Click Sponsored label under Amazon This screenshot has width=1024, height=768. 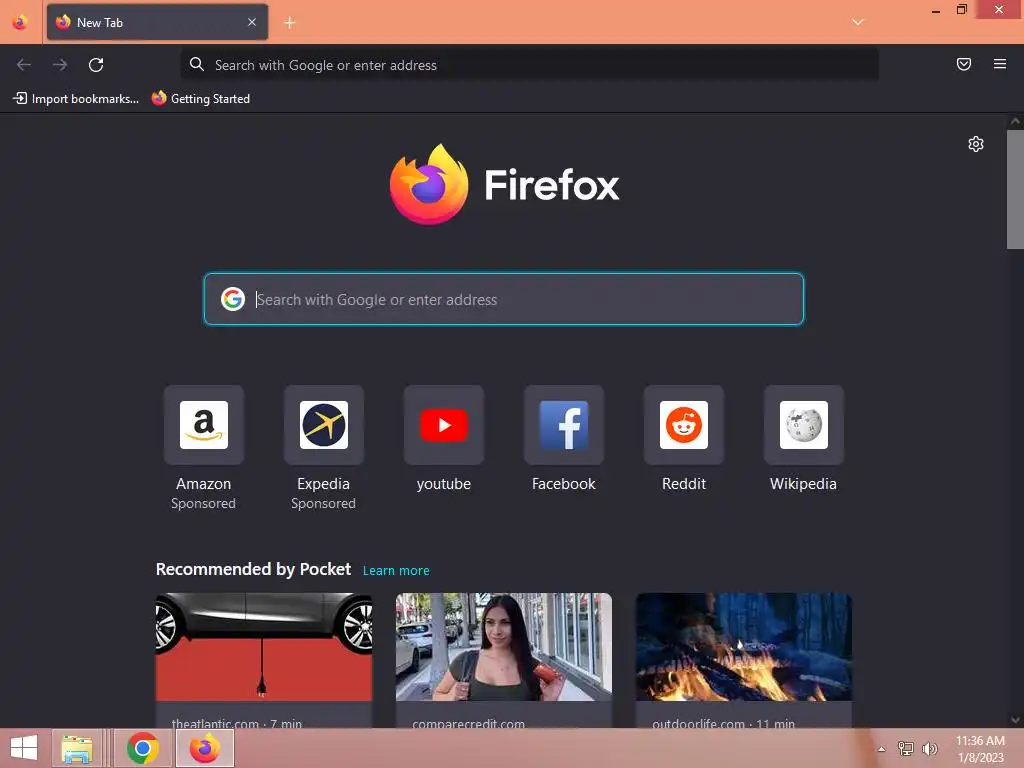tap(203, 504)
